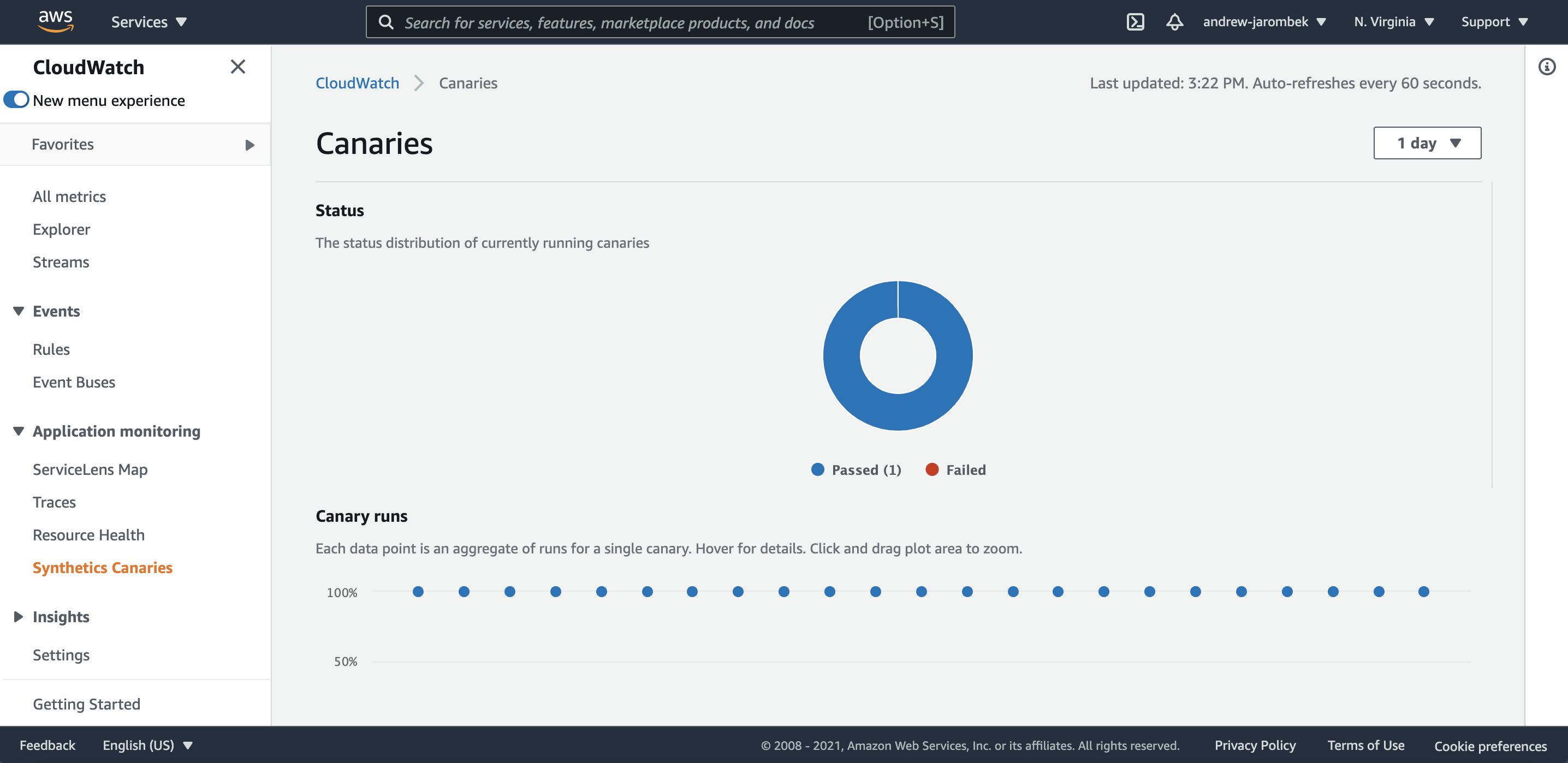Click the first canary run data point
The height and width of the screenshot is (763, 1568).
(418, 592)
